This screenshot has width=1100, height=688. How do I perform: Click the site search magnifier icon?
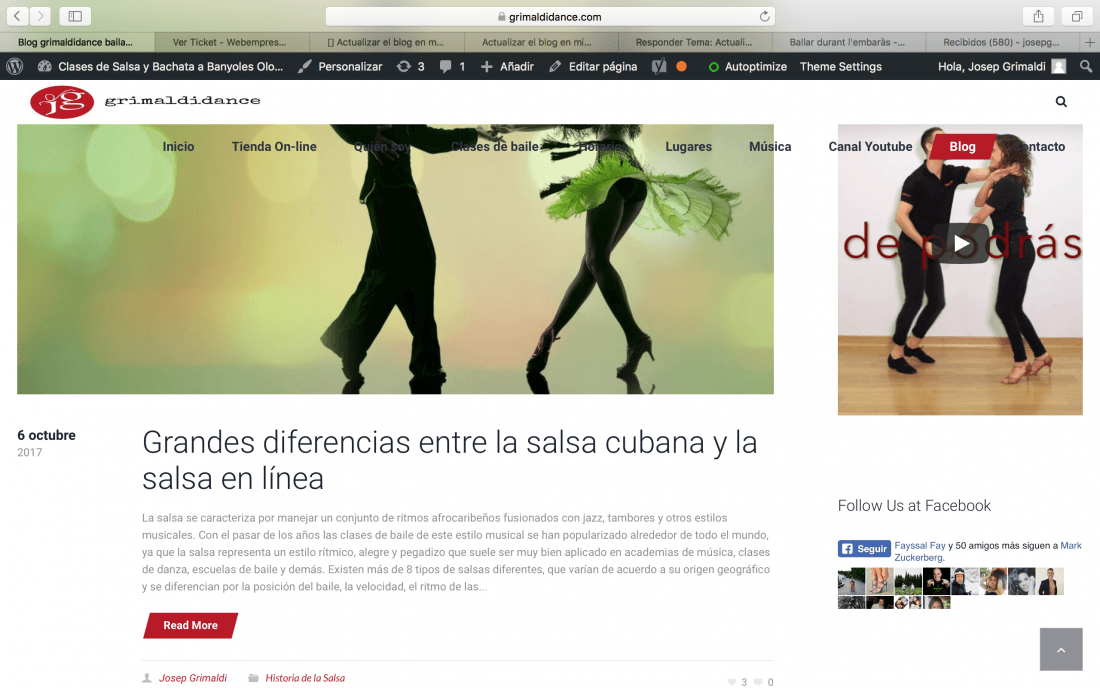click(1061, 102)
